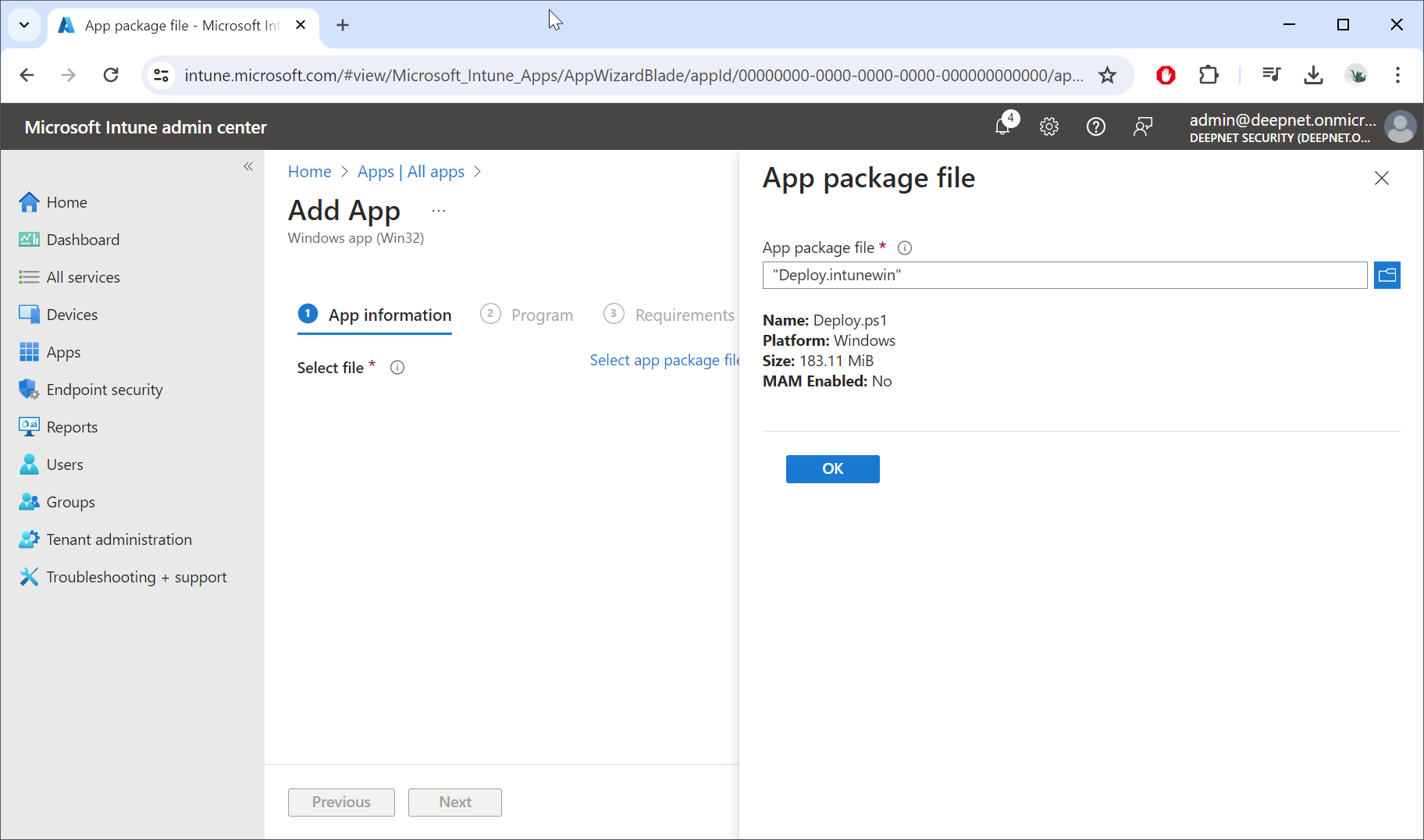Open the Add App ellipsis menu
1424x840 pixels.
point(439,211)
